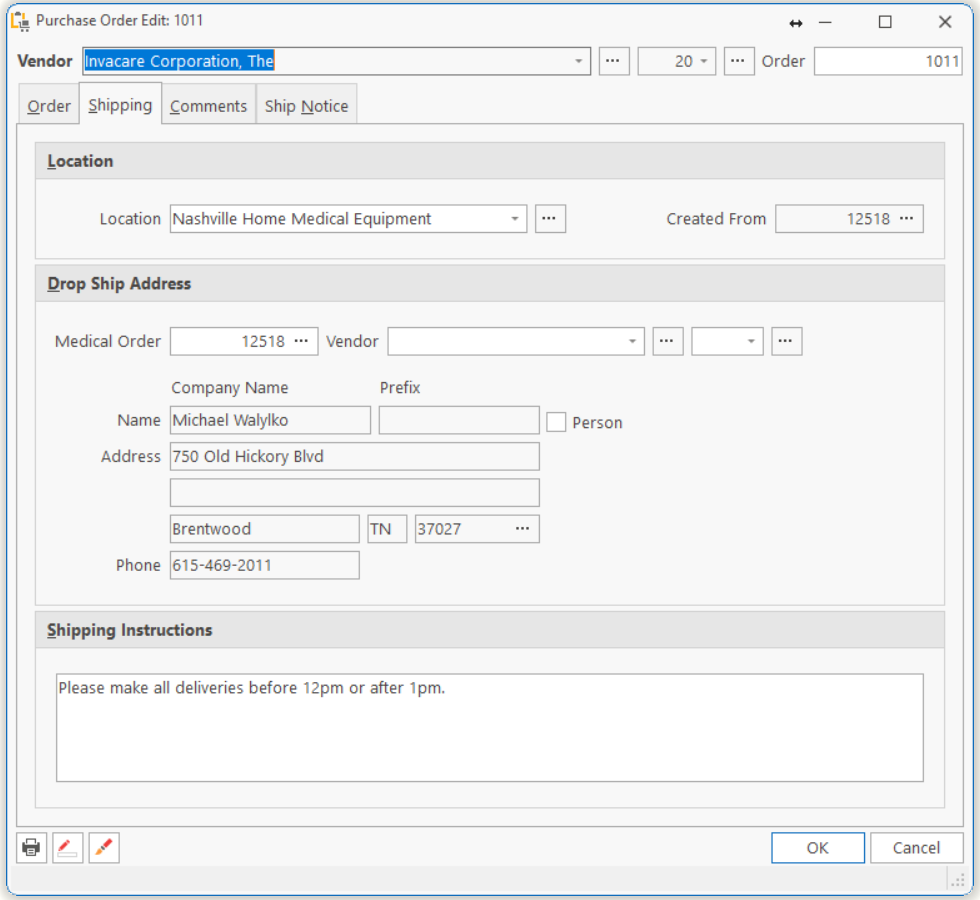Screen dimensions: 980x900
Task: Click in the Shipping Instructions text box
Action: (x=489, y=728)
